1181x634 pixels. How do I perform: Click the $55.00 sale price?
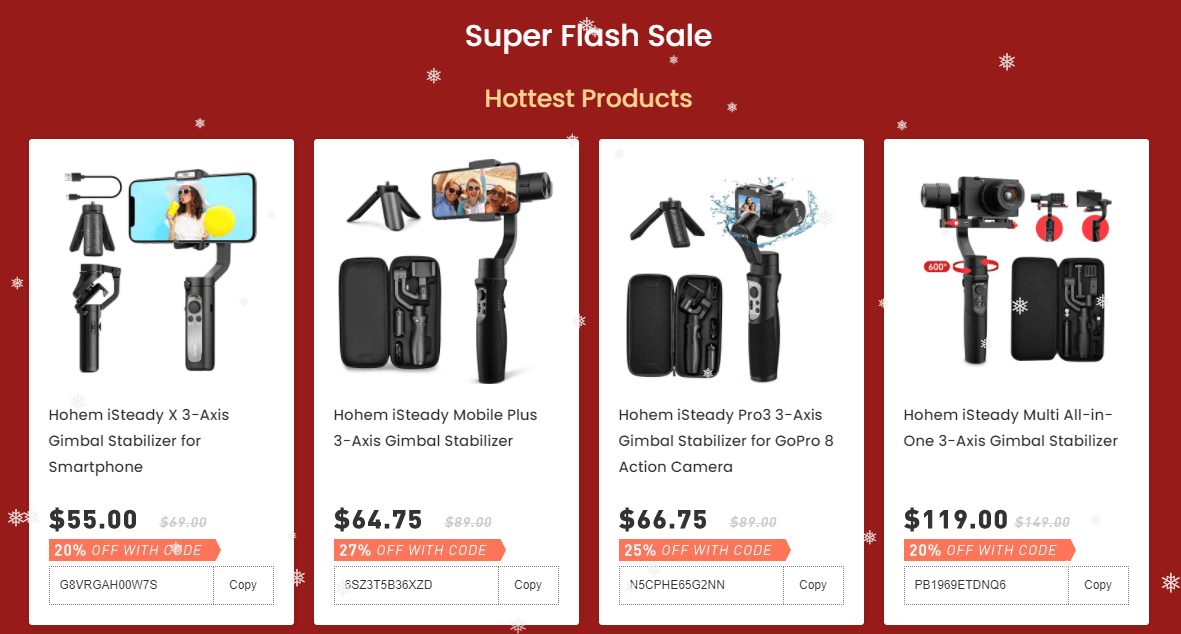pos(93,520)
